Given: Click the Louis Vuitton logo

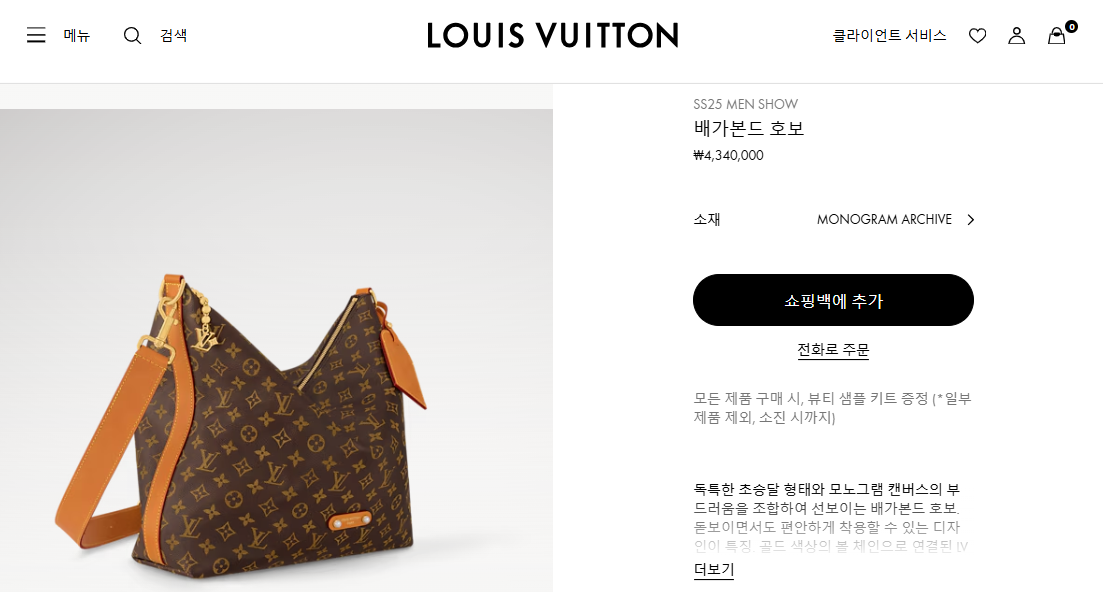Looking at the screenshot, I should pos(552,35).
